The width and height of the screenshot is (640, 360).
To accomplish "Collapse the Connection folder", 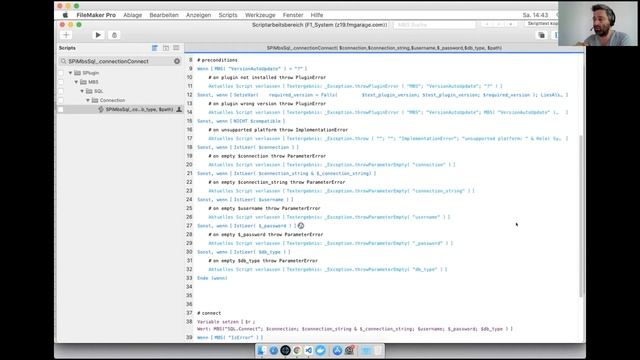I will pyautogui.click(x=88, y=100).
